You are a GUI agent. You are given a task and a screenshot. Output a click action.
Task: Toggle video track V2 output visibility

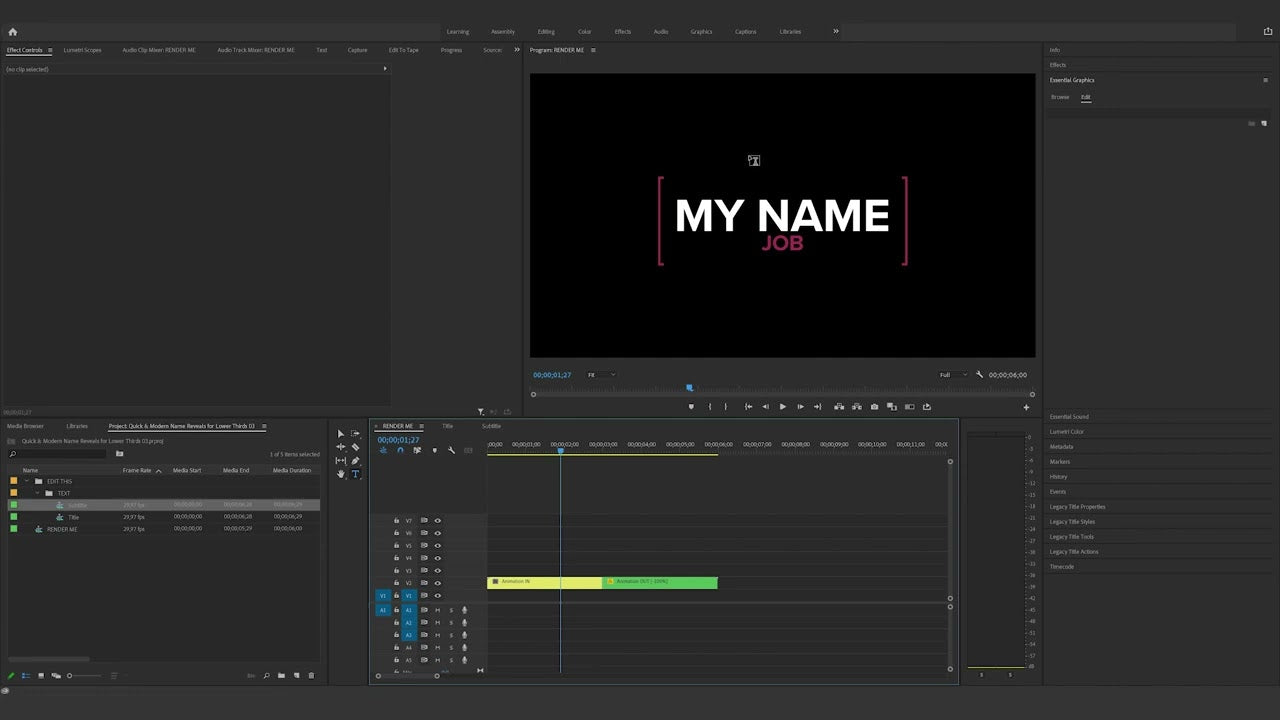437,582
